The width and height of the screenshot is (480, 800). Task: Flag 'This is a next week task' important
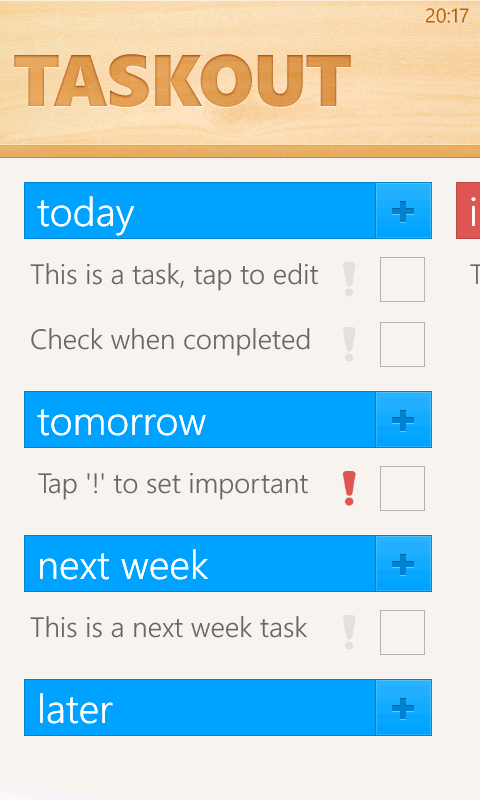coord(349,632)
